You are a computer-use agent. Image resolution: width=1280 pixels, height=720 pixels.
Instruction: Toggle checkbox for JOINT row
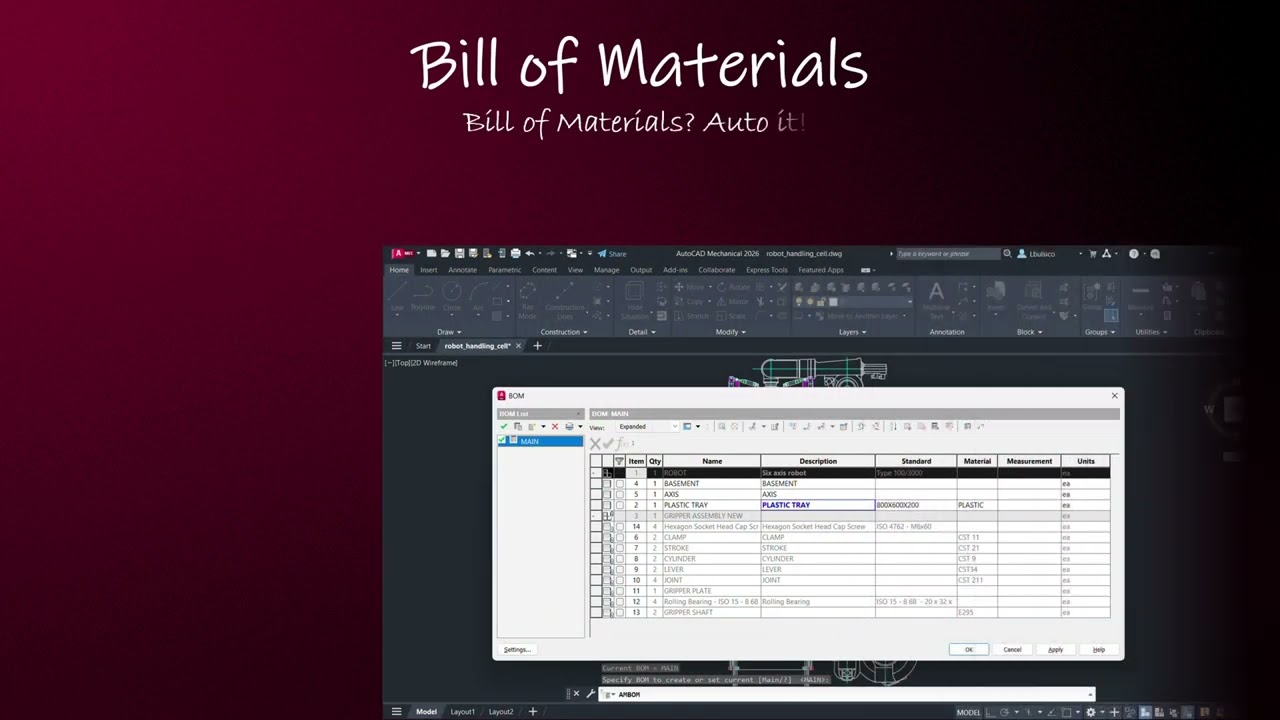point(620,580)
